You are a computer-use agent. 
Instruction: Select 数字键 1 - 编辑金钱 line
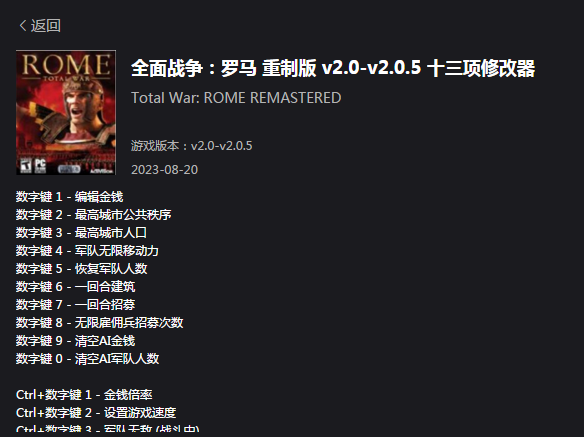(70, 197)
